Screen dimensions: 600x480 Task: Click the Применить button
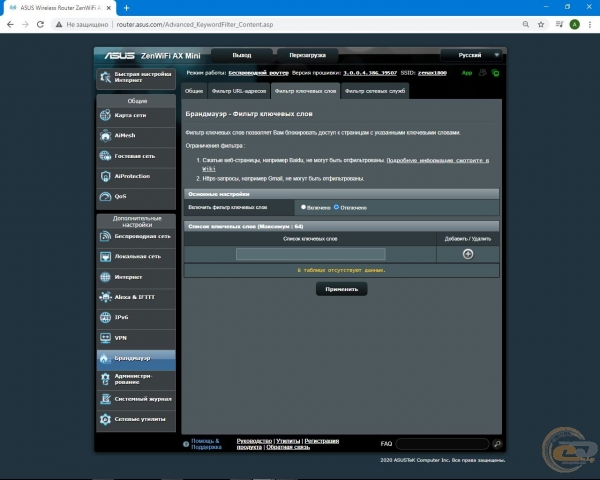[x=341, y=289]
